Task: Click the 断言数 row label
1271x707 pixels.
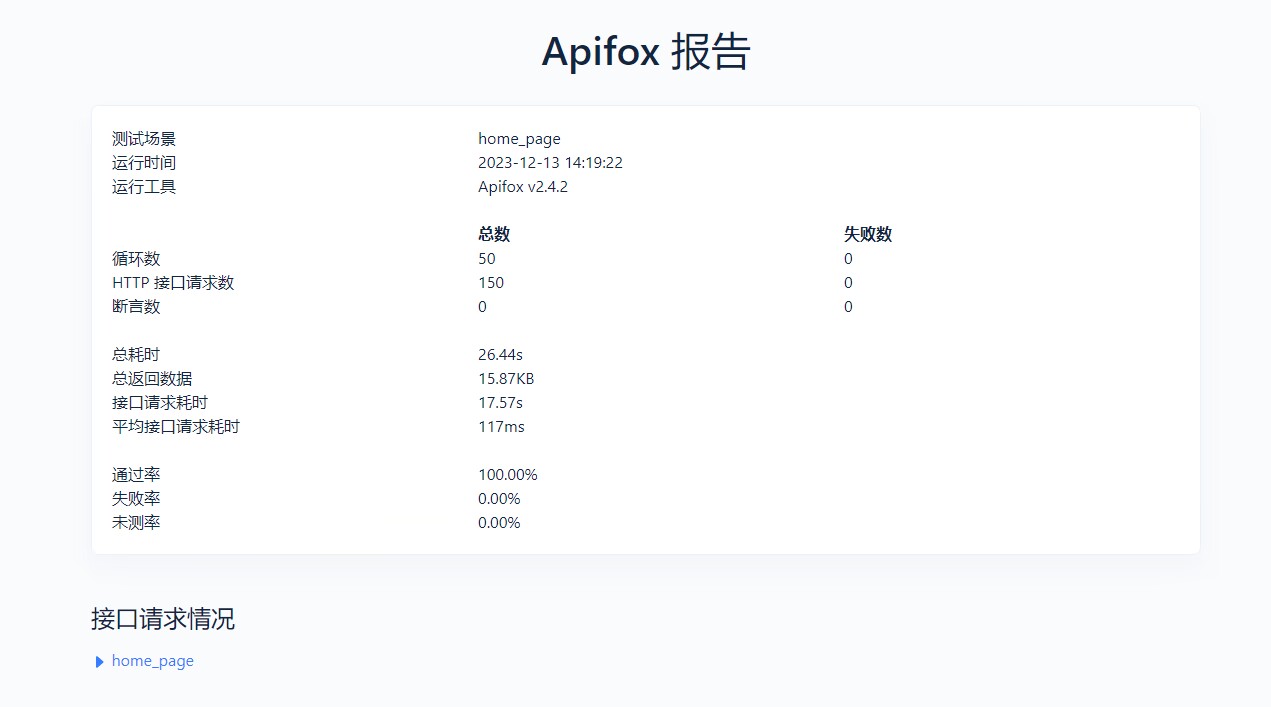Action: click(x=136, y=307)
